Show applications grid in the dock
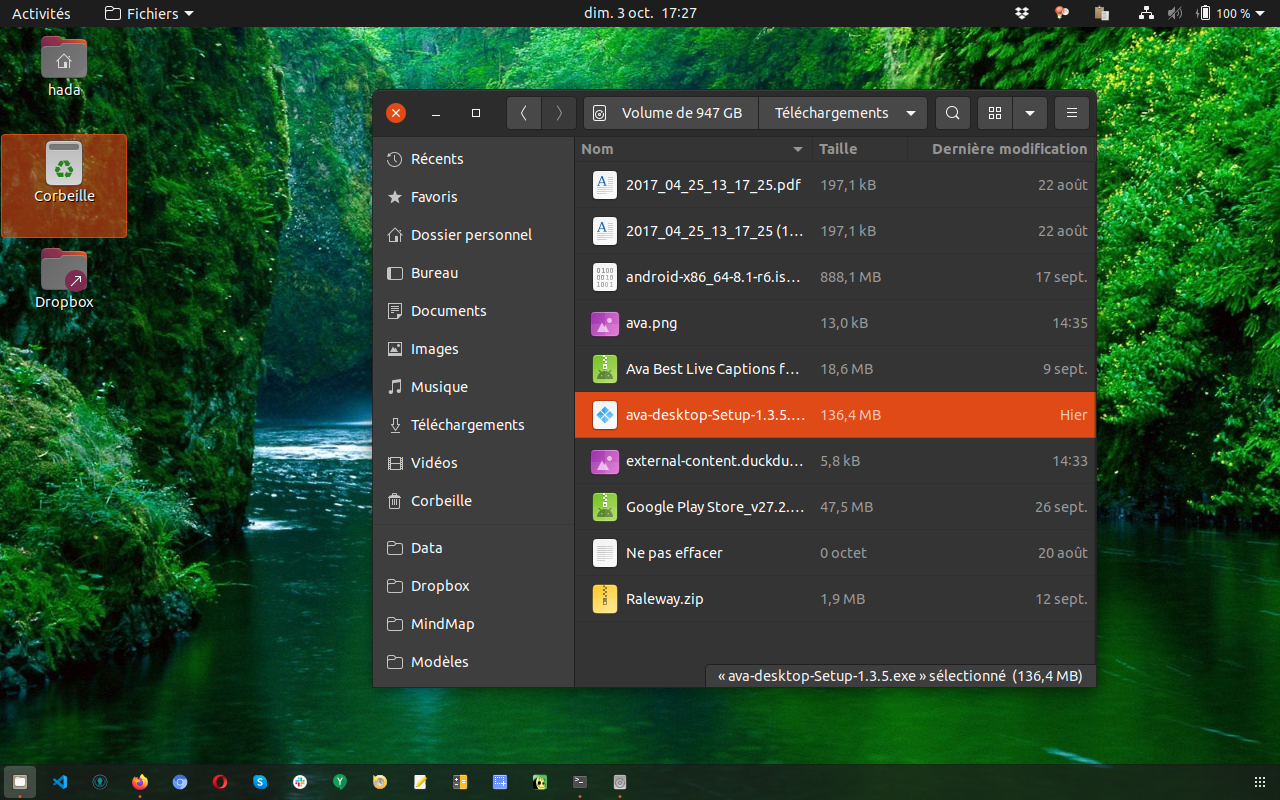The image size is (1280, 800). tap(1259, 782)
